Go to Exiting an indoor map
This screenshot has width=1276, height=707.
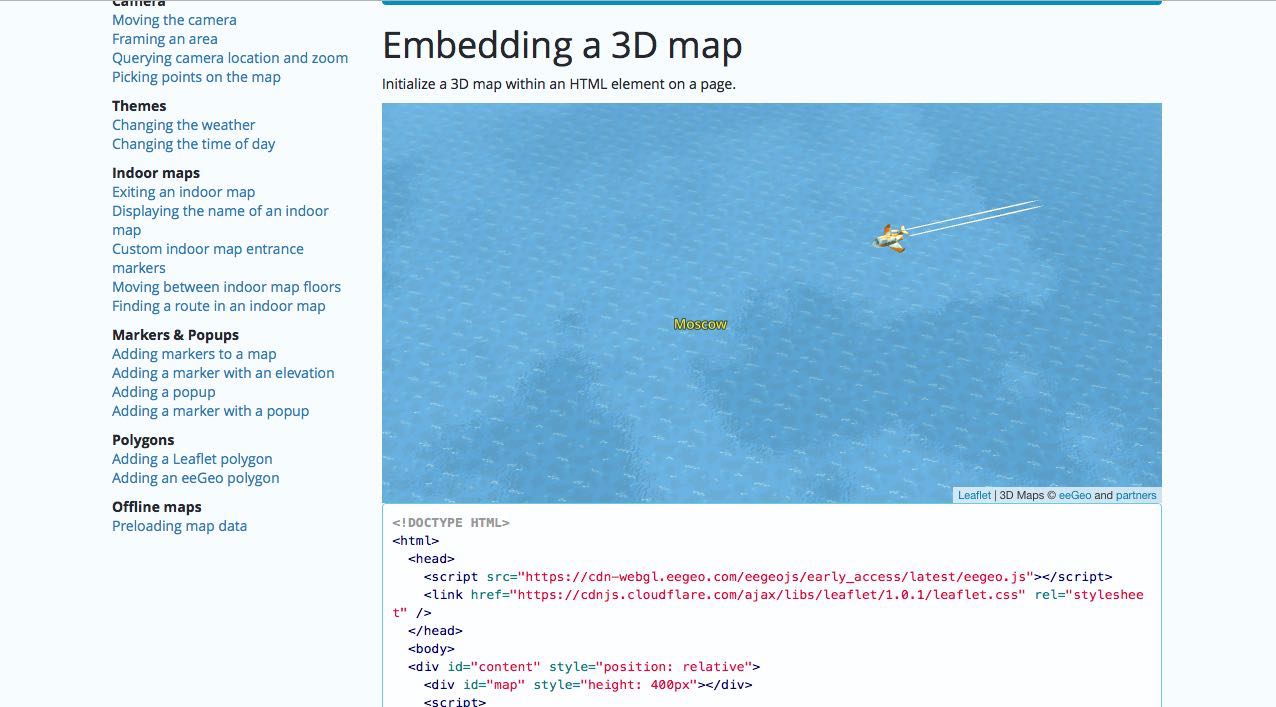(183, 192)
